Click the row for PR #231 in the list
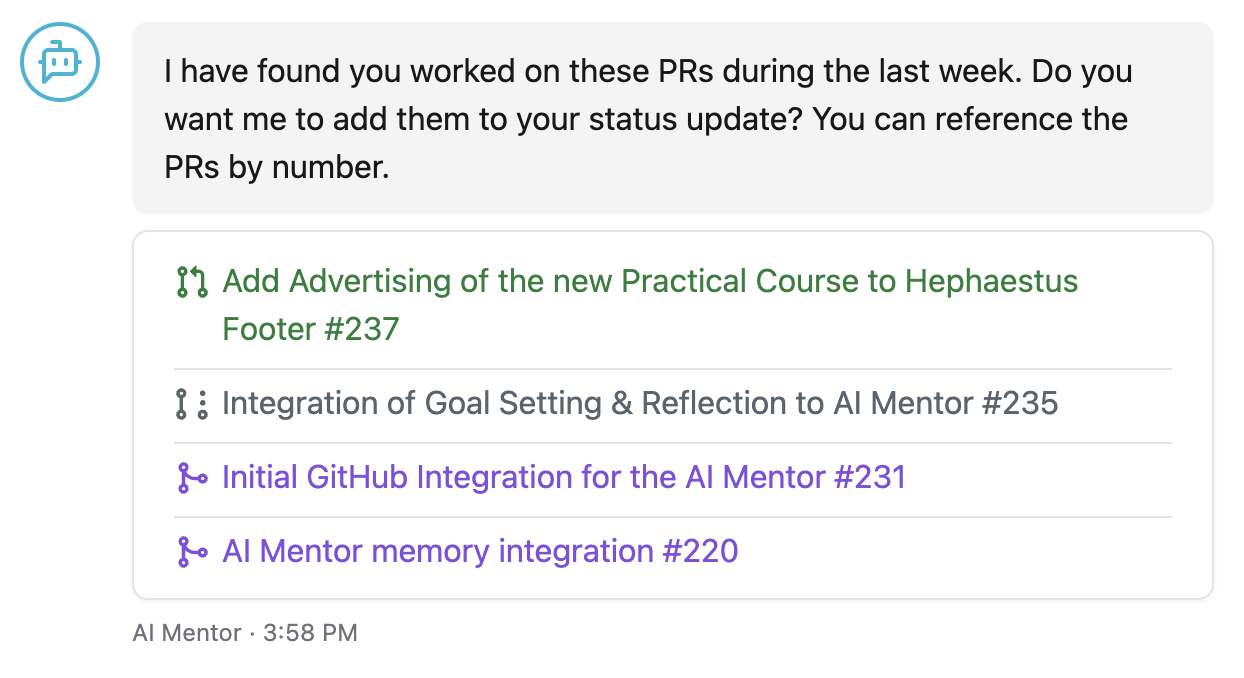 point(672,477)
